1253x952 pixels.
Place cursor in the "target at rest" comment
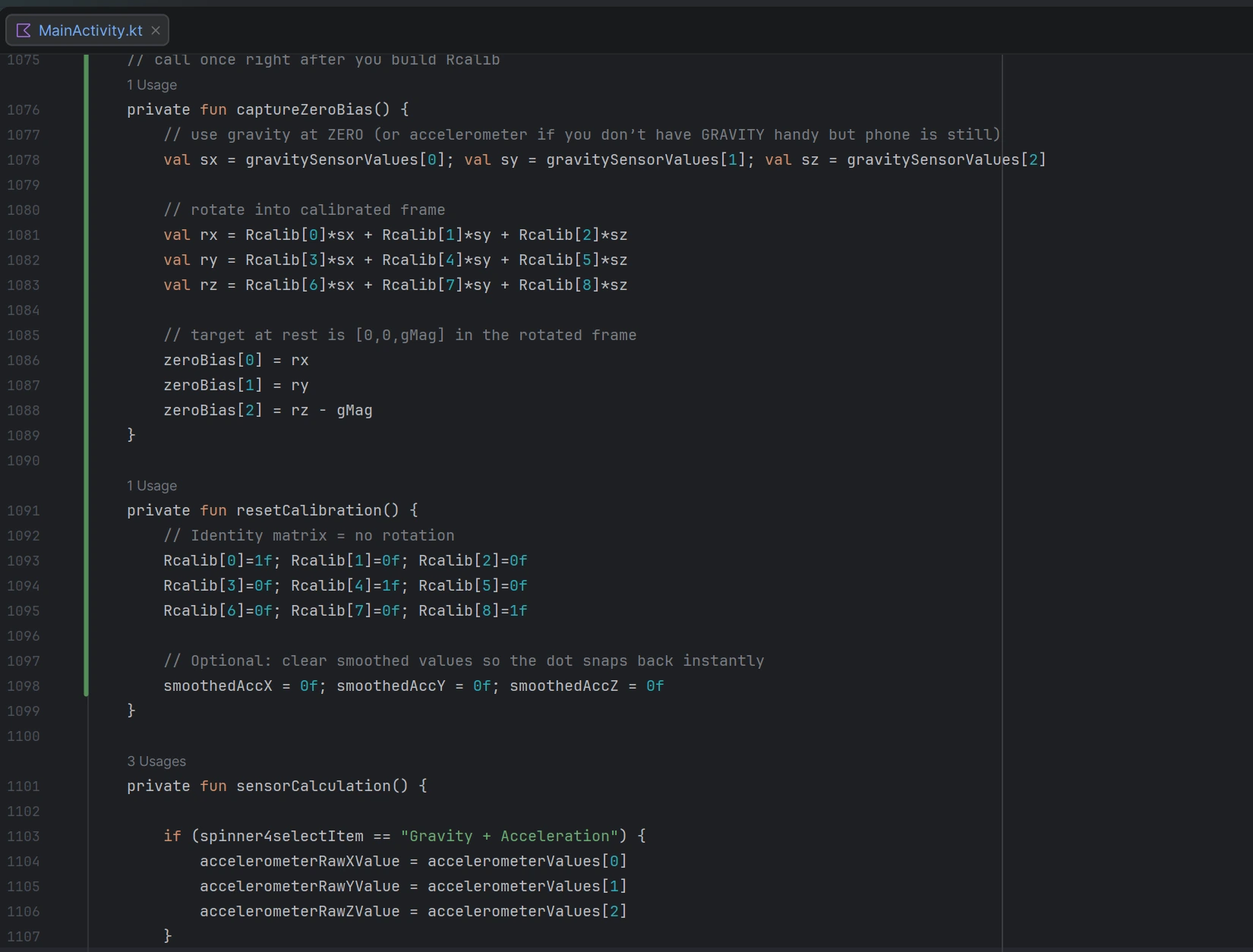400,335
